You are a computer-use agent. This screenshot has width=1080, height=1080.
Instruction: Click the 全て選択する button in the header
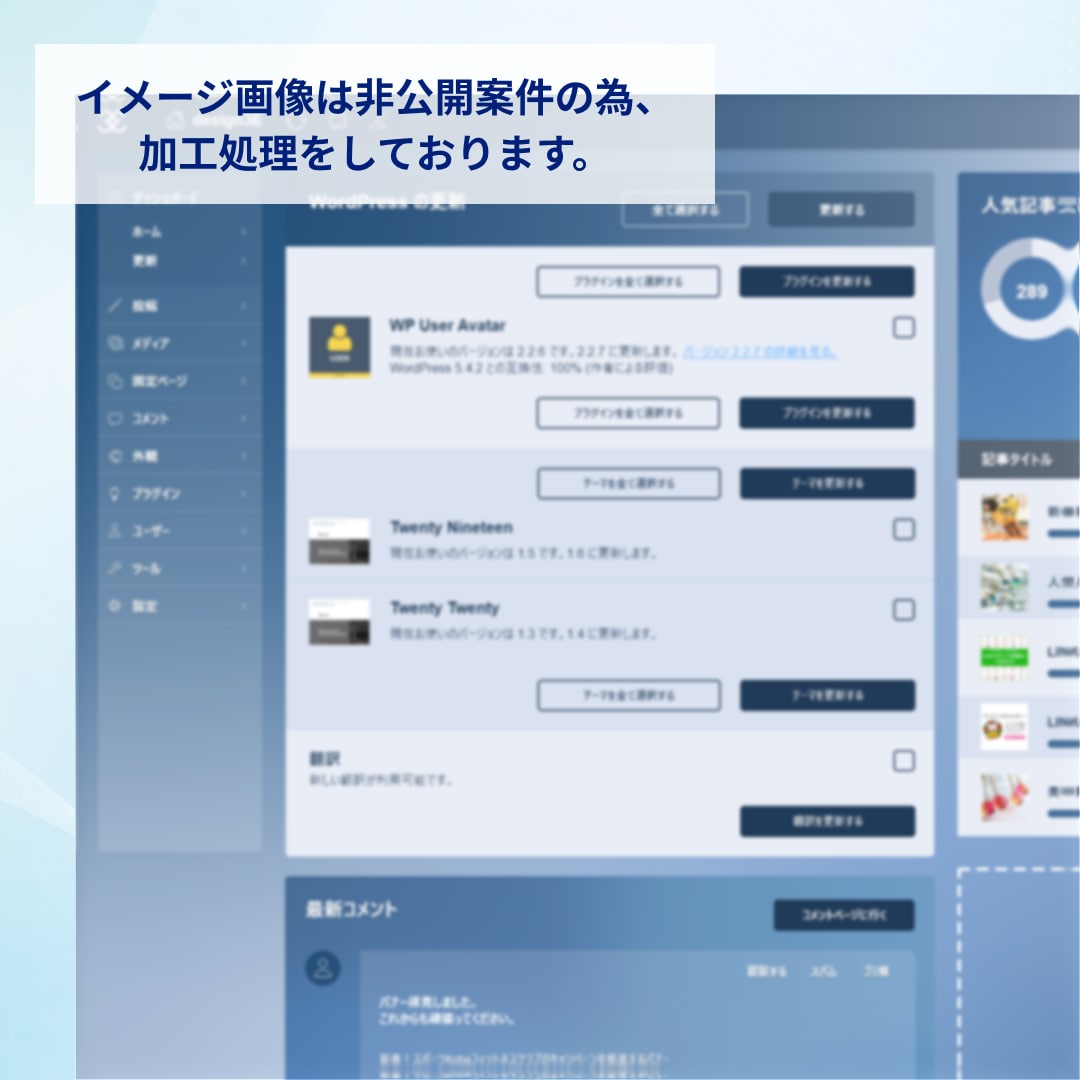(685, 209)
